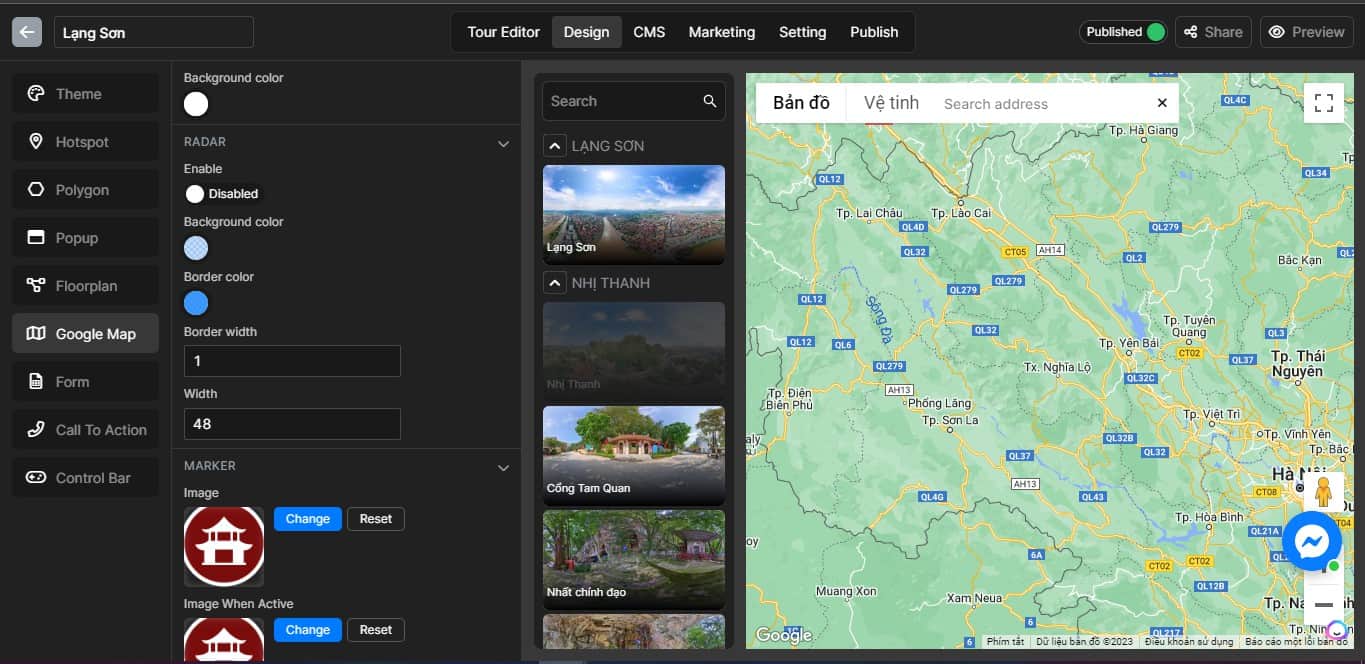Click the fullscreen map icon

(1323, 103)
